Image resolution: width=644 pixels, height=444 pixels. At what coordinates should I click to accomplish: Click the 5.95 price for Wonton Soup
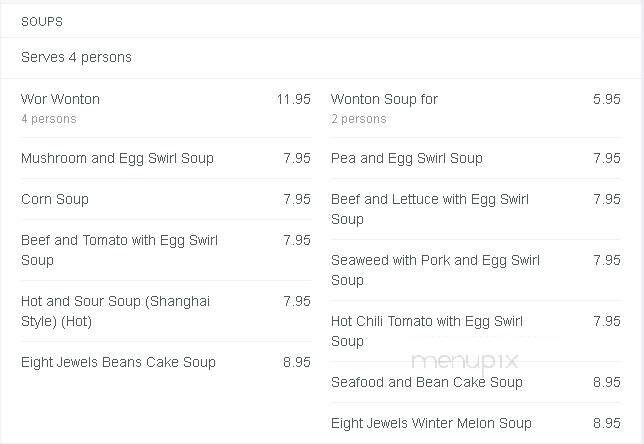coord(606,99)
